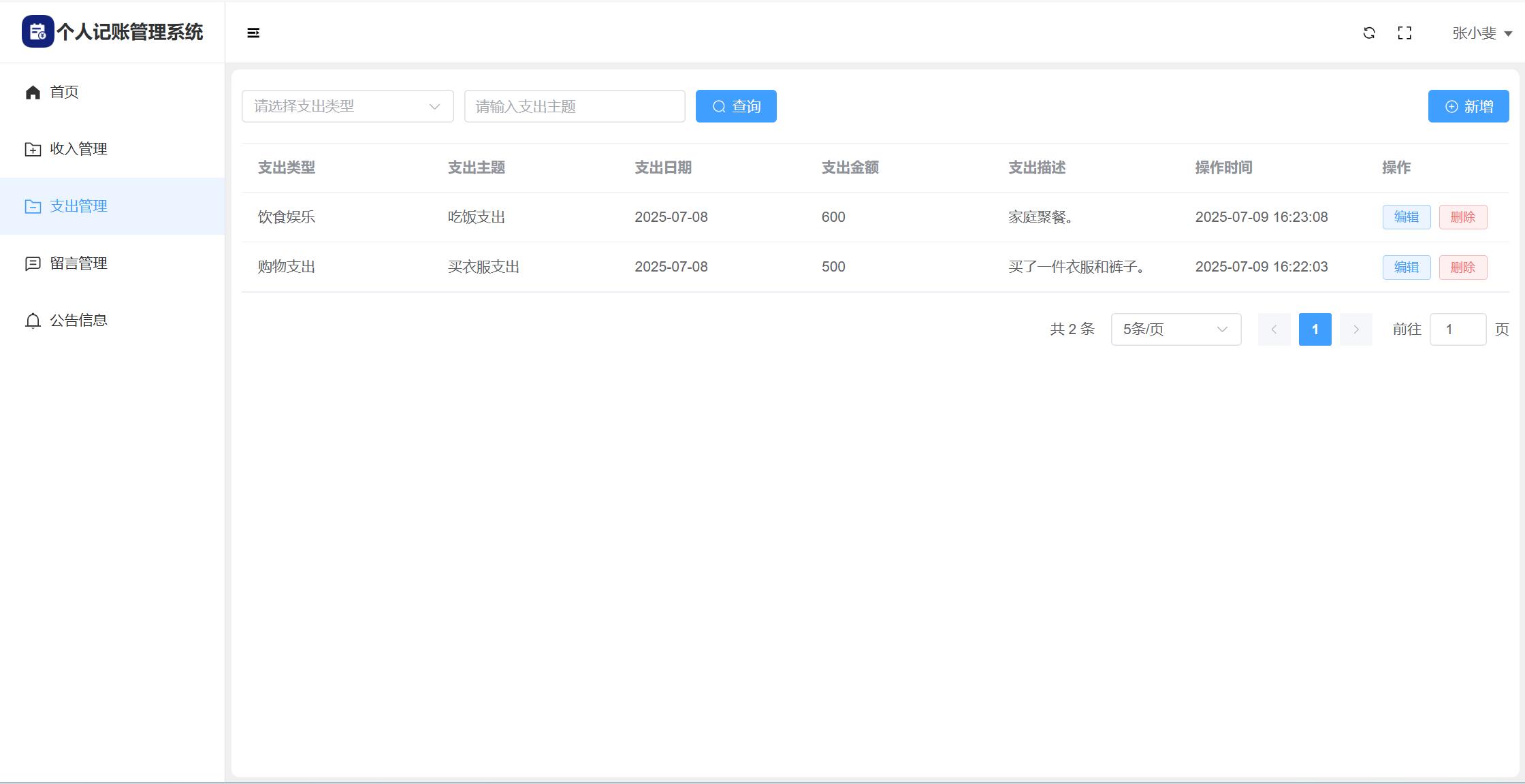Click the refresh icon in header

pos(1369,33)
